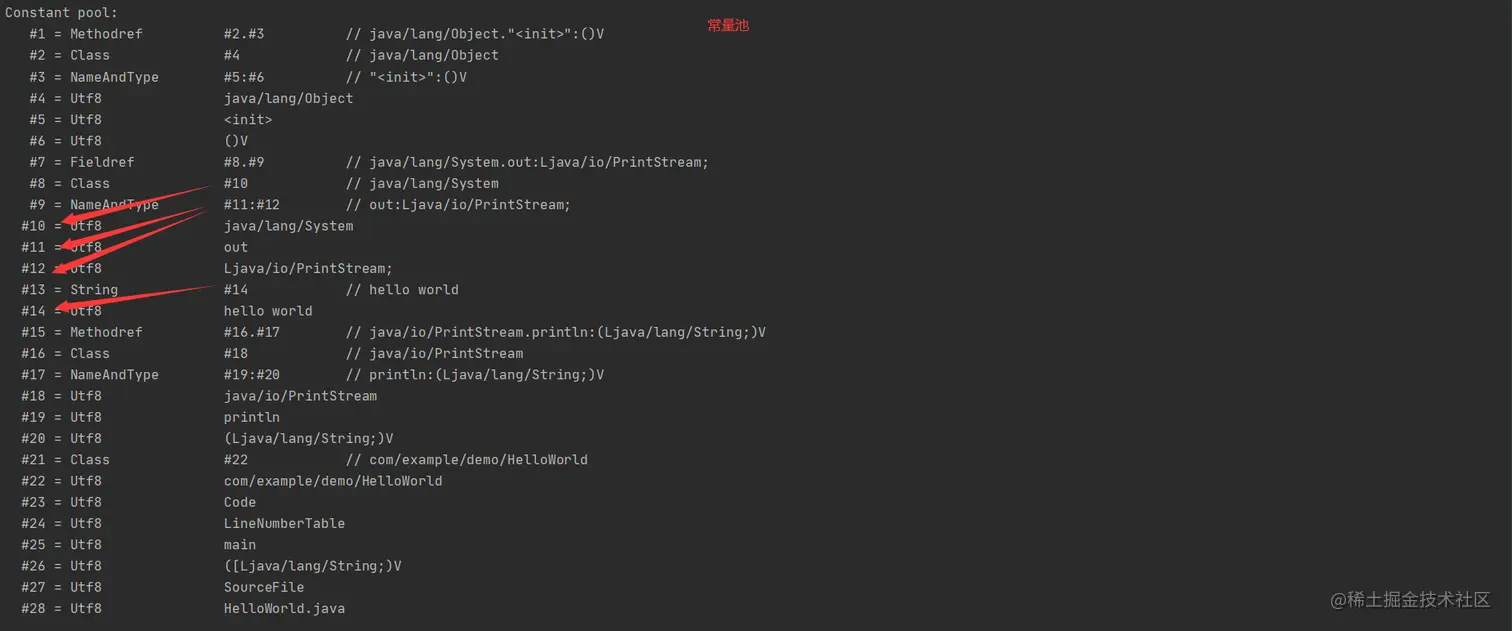Click the red 常量池 annotation label
This screenshot has height=631, width=1512.
[x=727, y=26]
